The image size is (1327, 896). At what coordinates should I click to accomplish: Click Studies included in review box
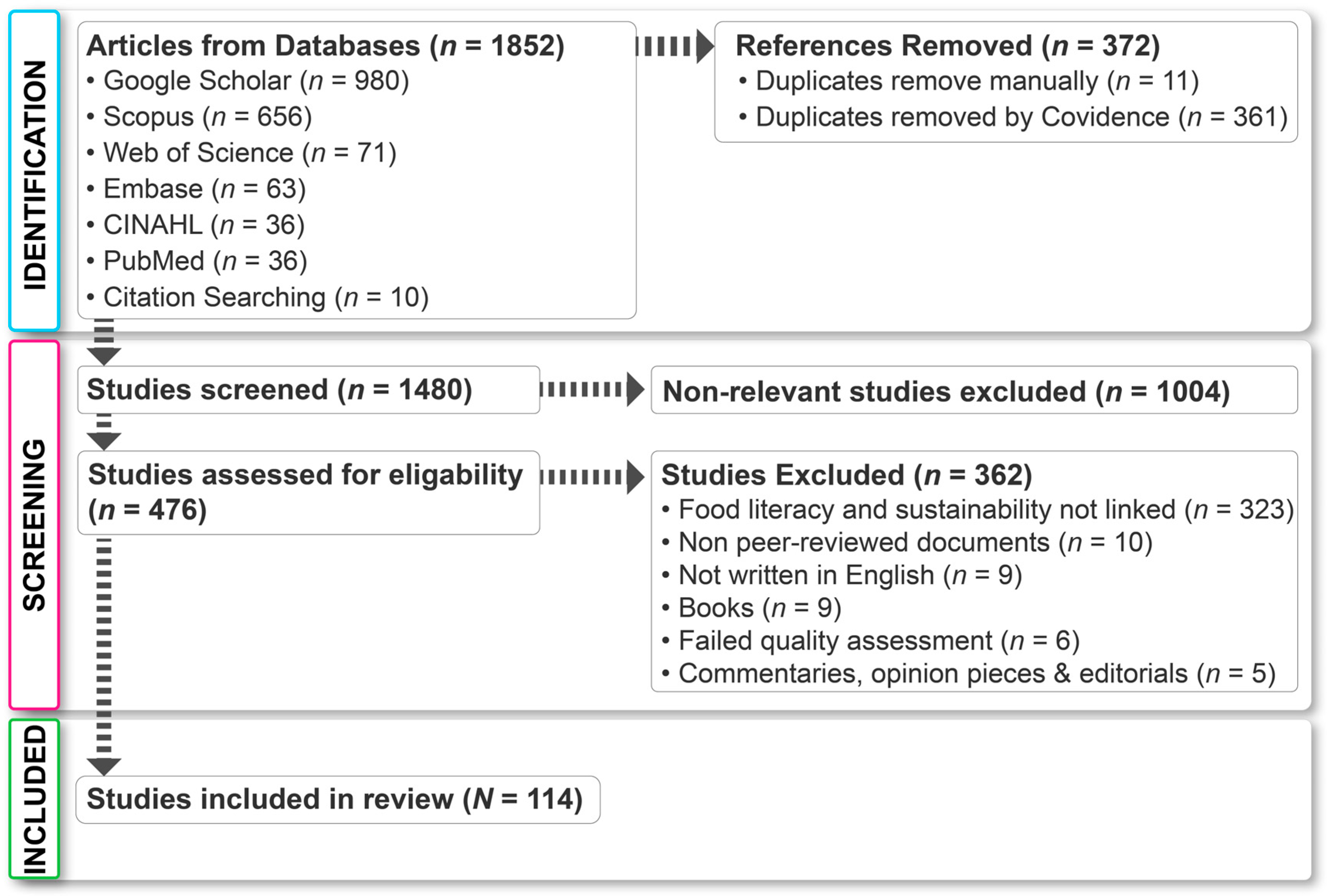click(337, 799)
